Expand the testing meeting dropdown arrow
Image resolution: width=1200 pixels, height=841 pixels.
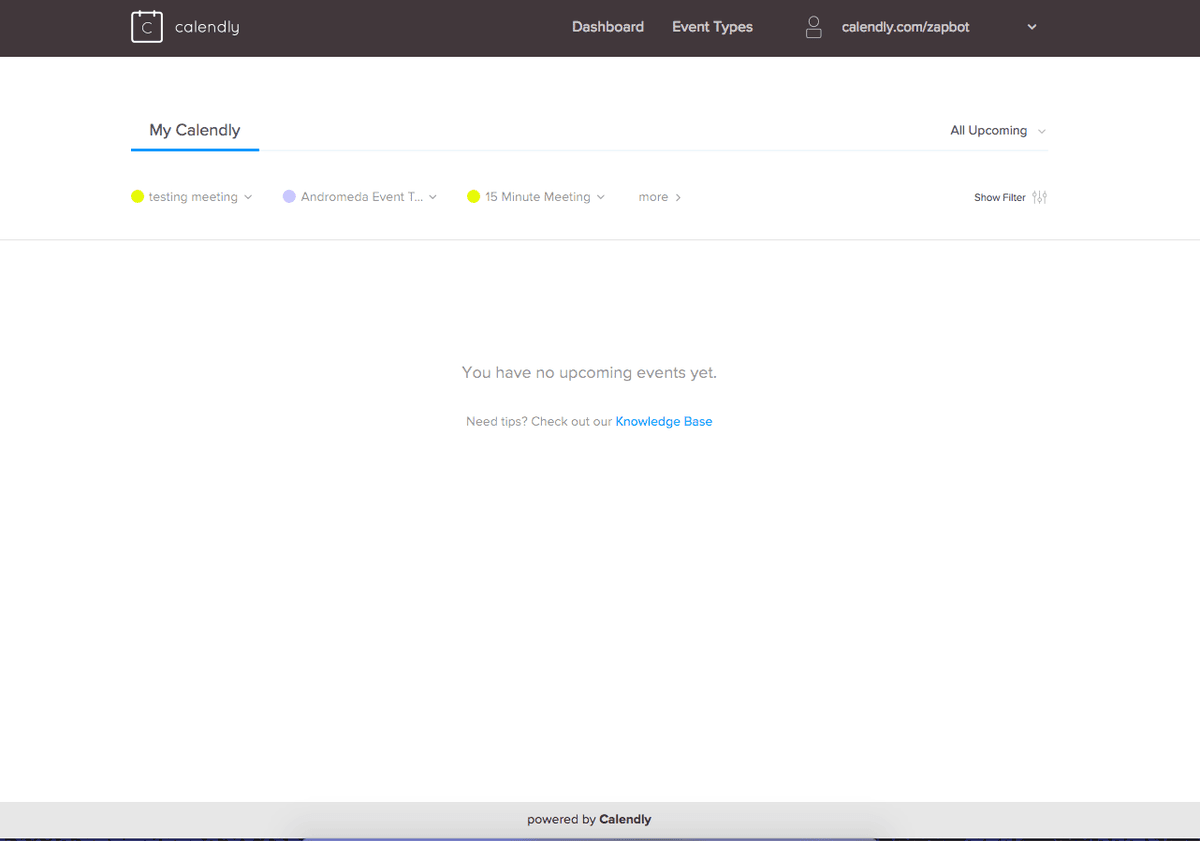248,197
